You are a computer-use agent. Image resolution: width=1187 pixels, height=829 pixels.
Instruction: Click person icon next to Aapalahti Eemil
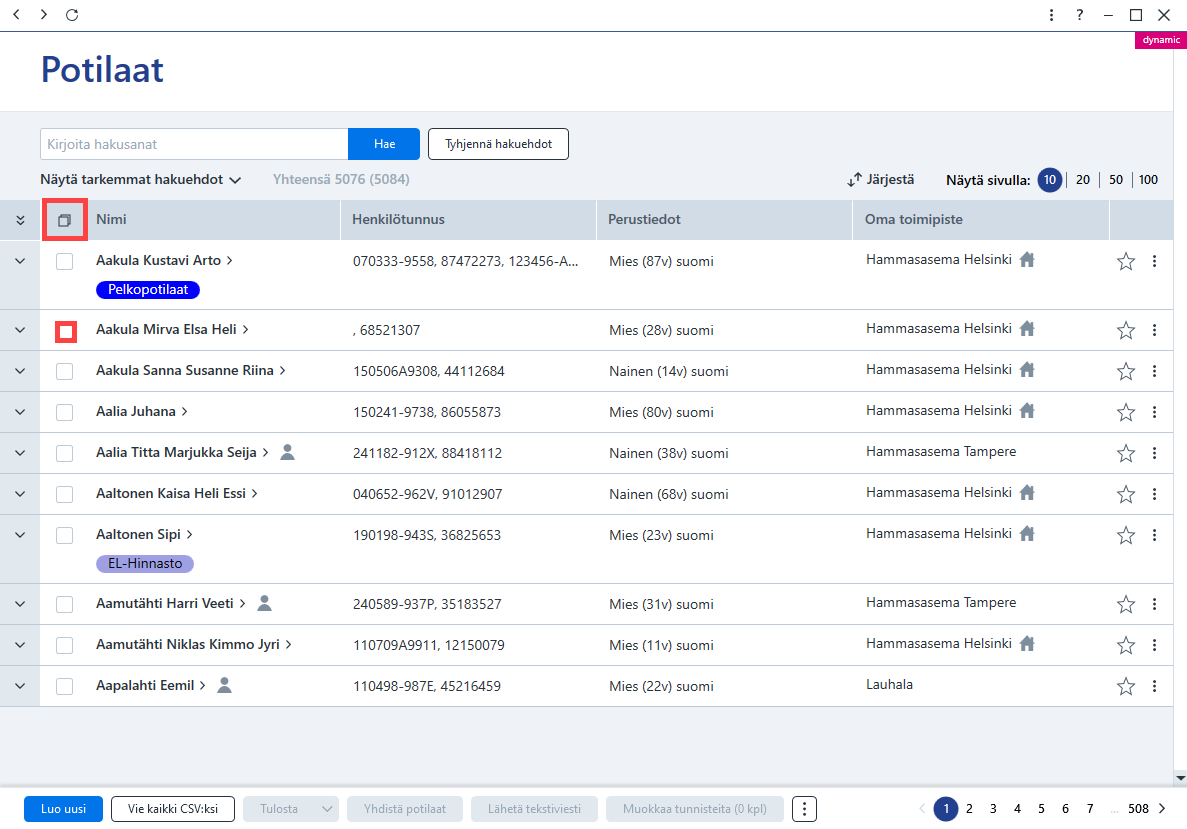click(224, 684)
